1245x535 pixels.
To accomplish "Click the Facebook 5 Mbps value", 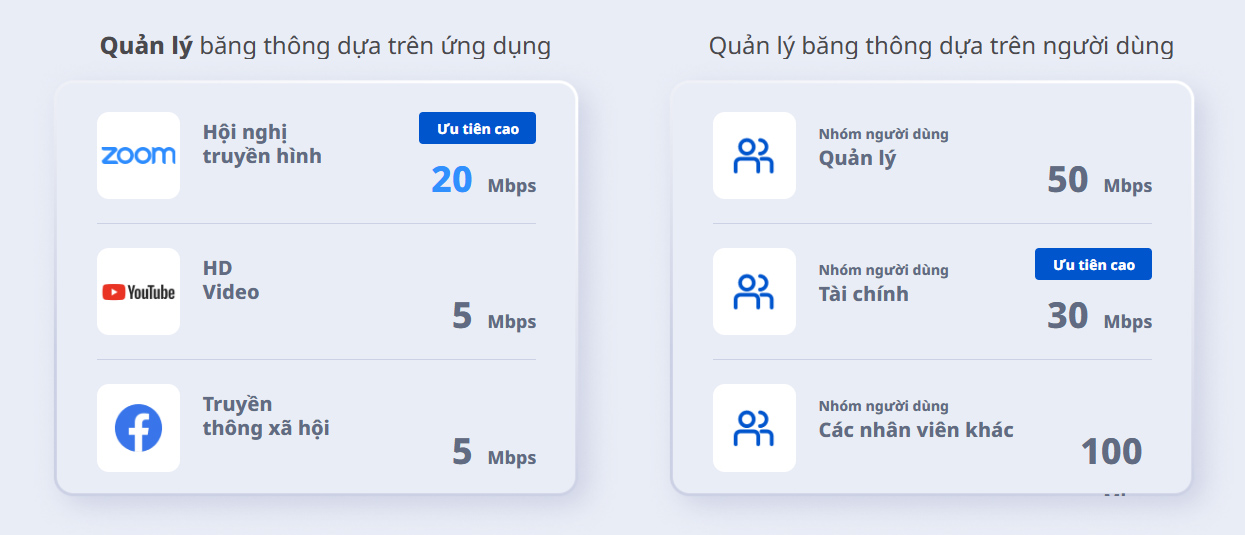I will tap(493, 452).
